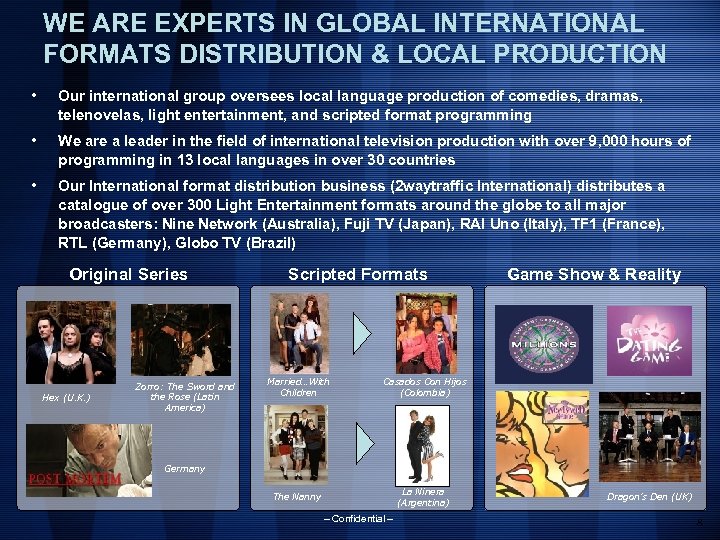This screenshot has width=720, height=540.
Task: Click the 'La Niñera (Argentina)' caption
Action: [423, 497]
